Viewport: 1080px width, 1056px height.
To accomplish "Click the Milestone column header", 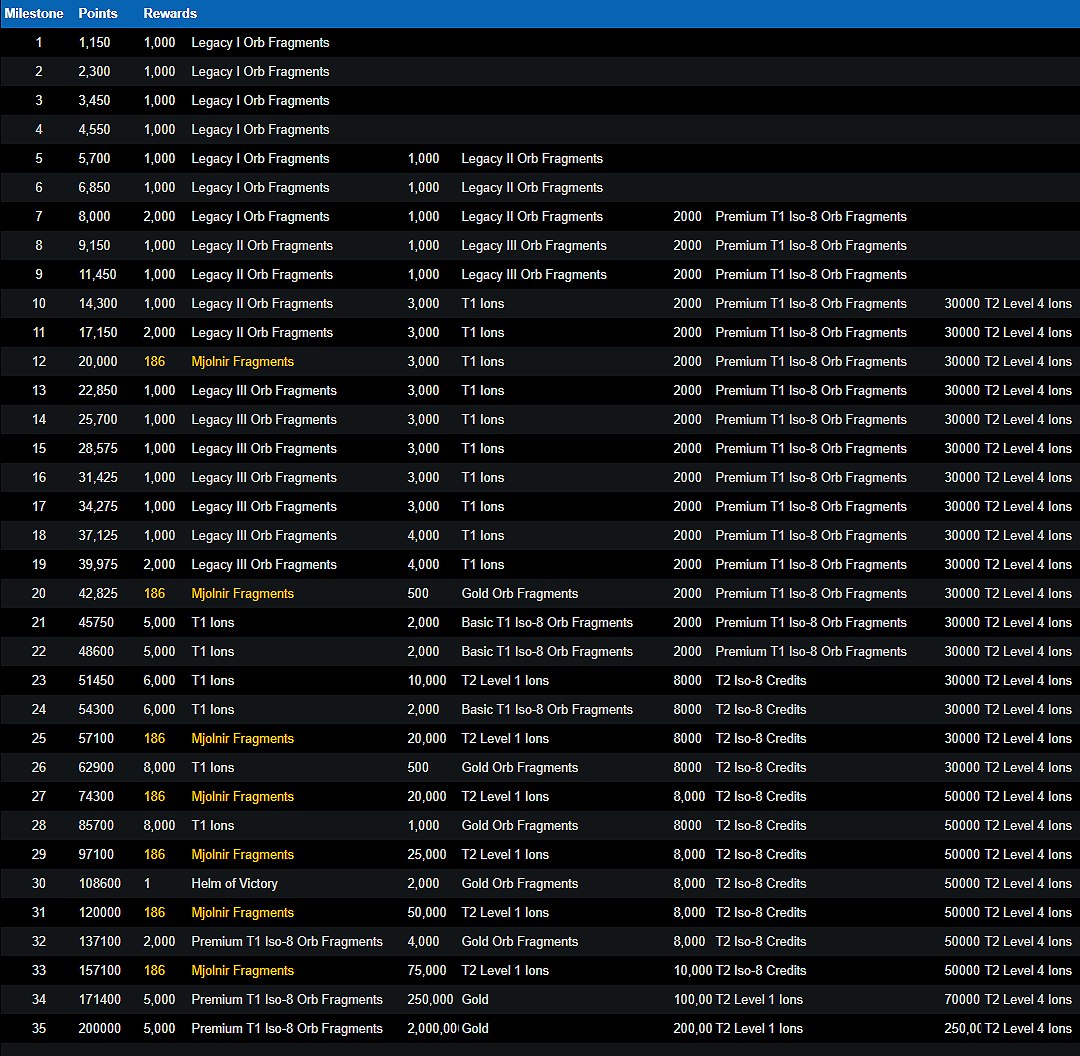I will [x=34, y=14].
